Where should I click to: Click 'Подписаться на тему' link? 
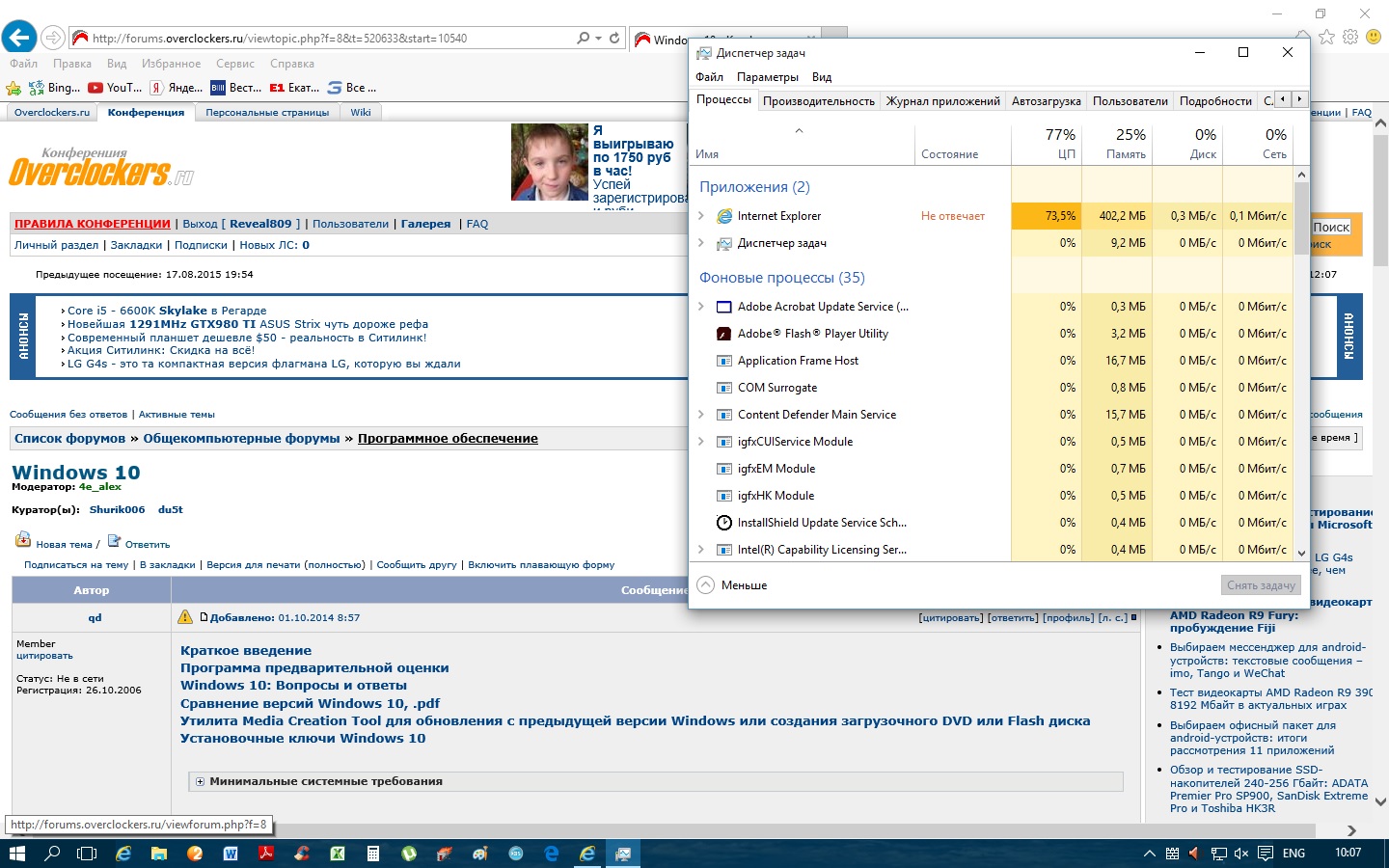point(76,565)
